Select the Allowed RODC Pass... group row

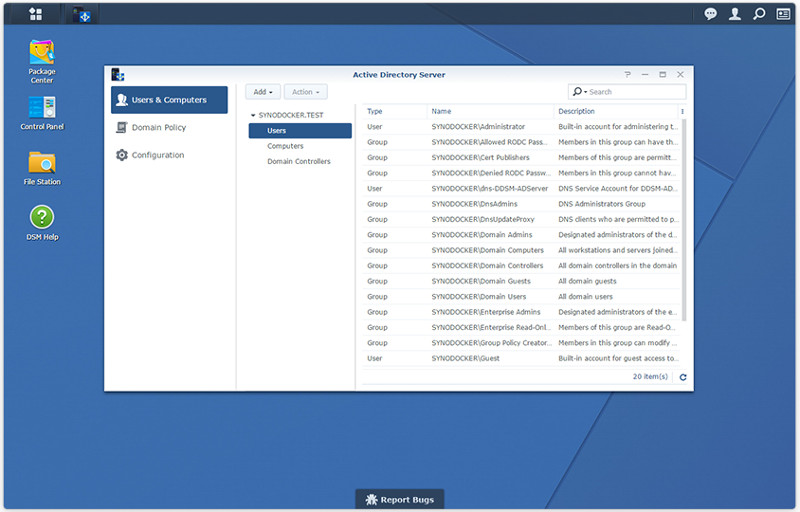[x=521, y=142]
